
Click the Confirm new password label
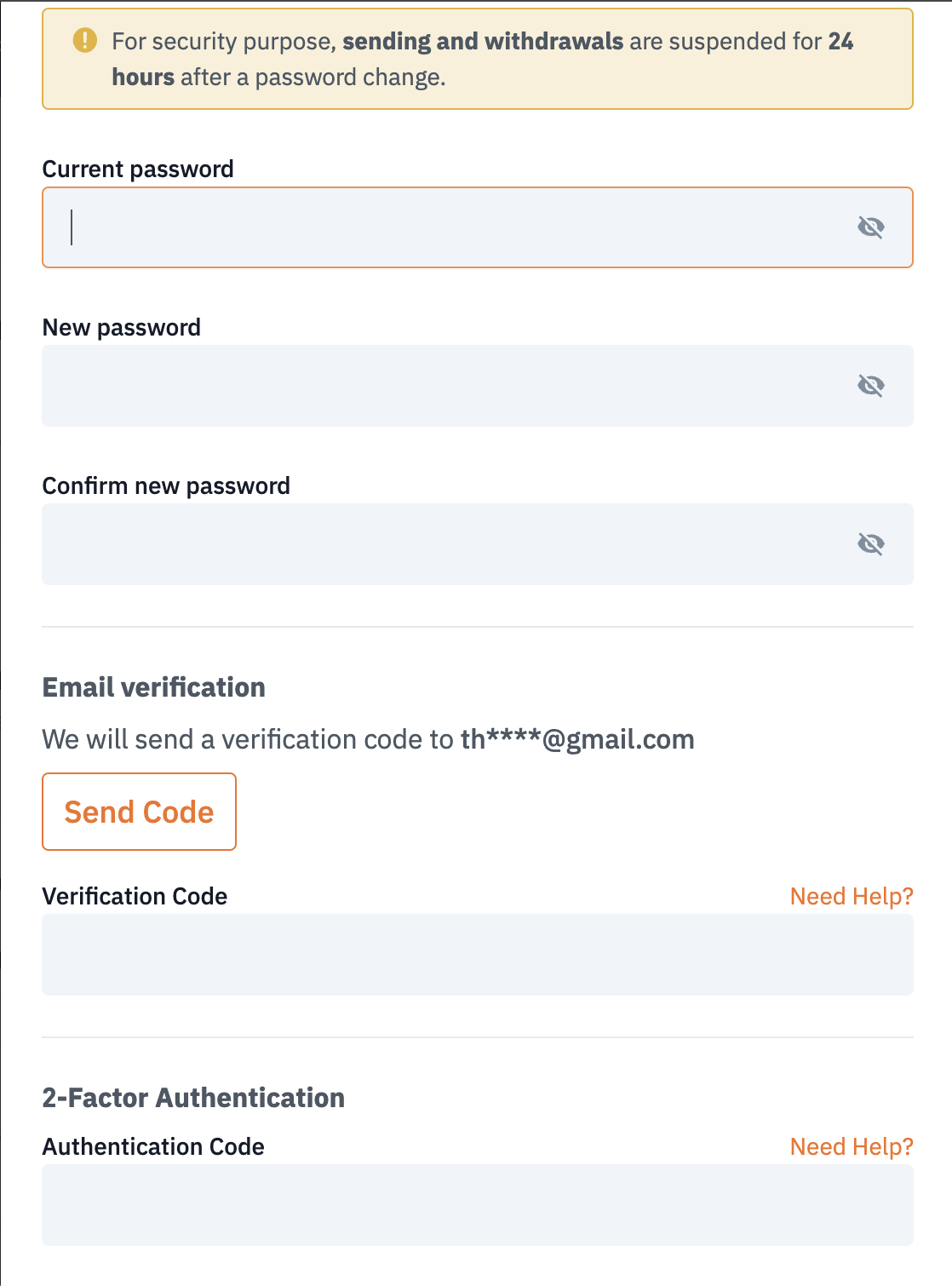[x=166, y=485]
